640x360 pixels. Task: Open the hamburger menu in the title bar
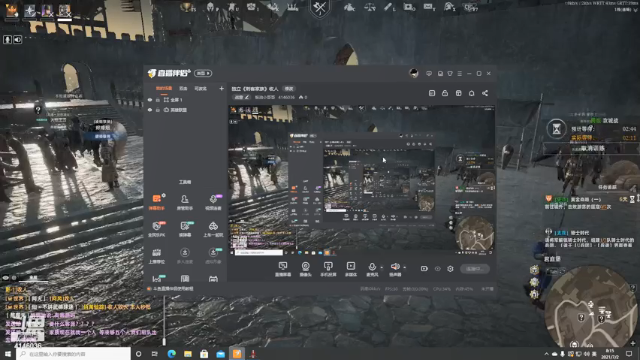point(460,73)
